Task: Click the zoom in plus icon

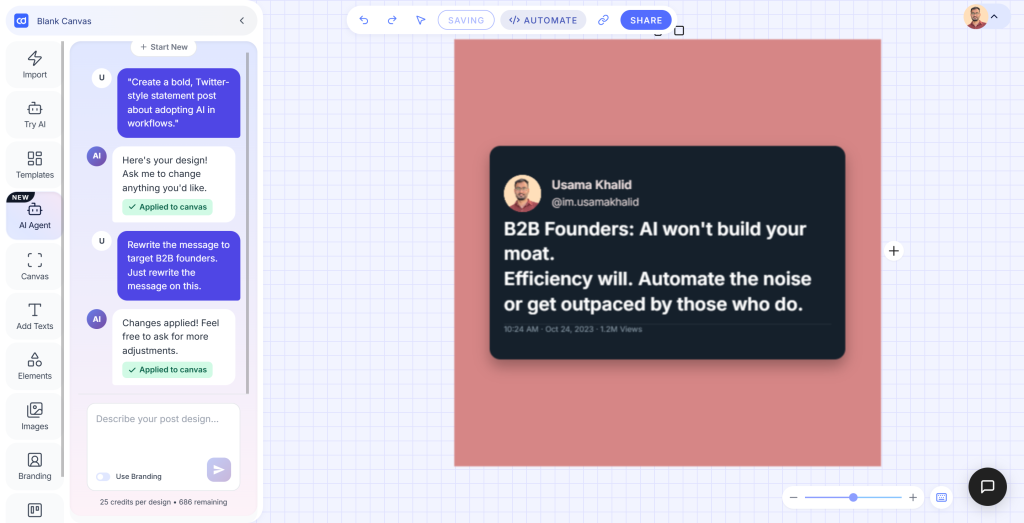Action: [913, 498]
